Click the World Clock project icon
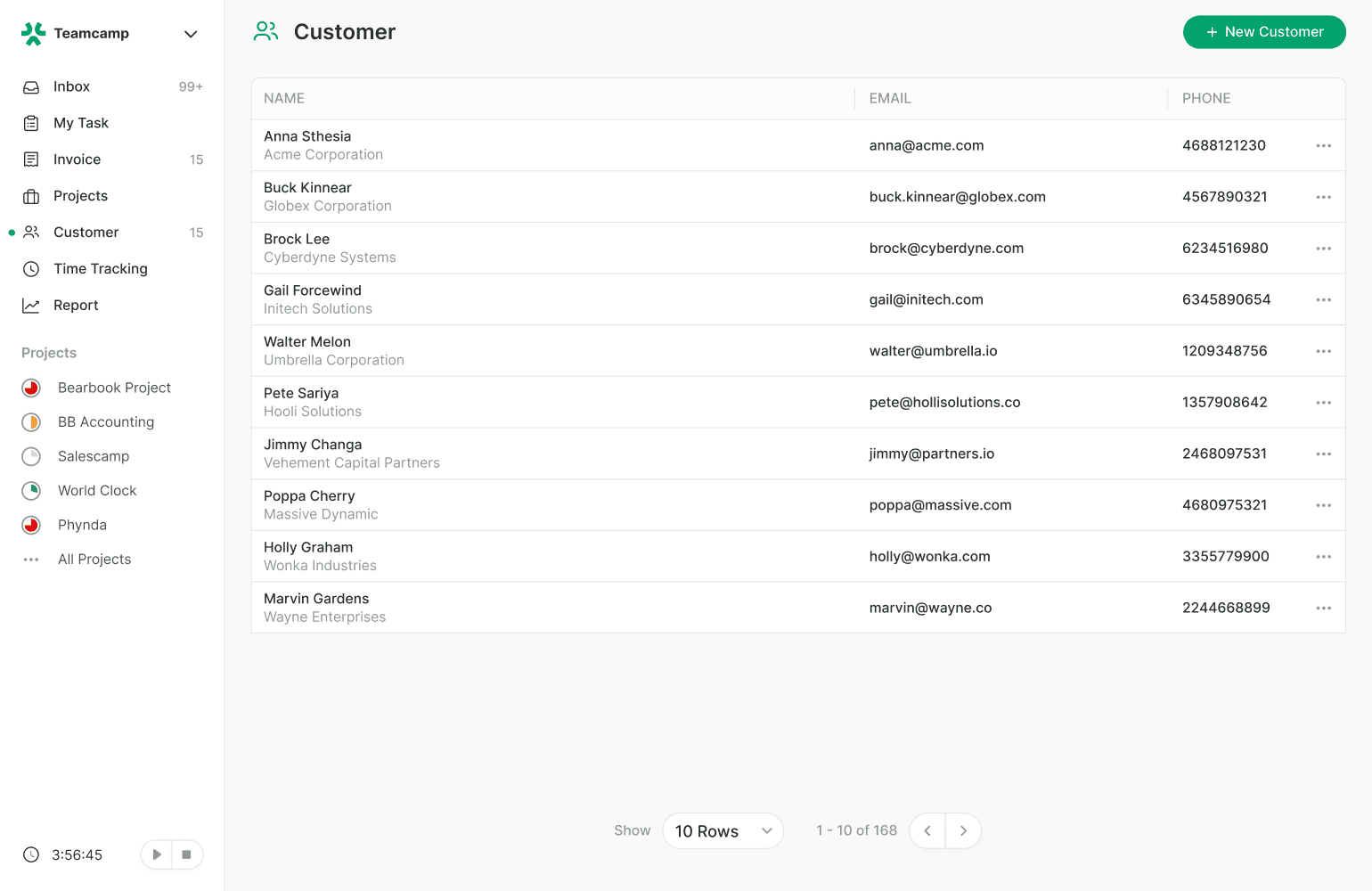The image size is (1372, 891). 31,491
